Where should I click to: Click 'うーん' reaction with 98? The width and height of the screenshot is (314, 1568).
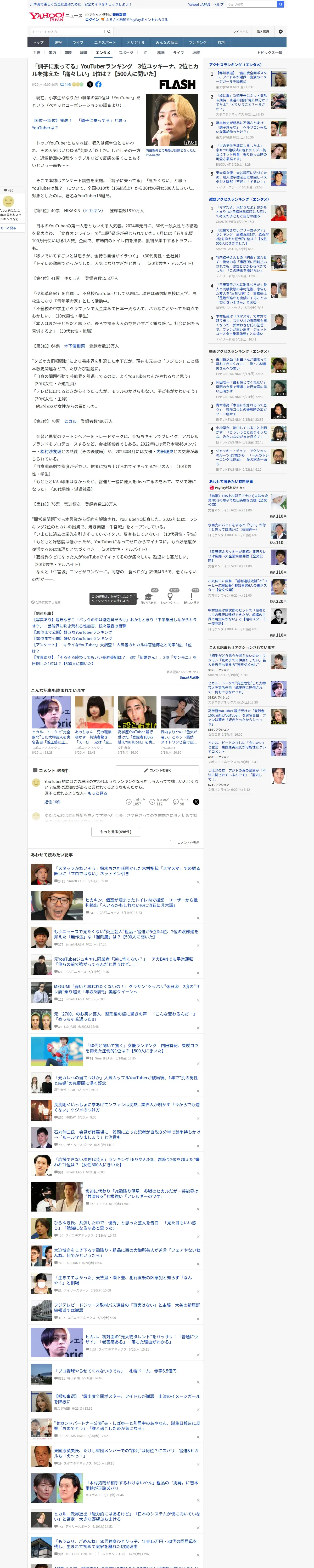pyautogui.click(x=181, y=802)
